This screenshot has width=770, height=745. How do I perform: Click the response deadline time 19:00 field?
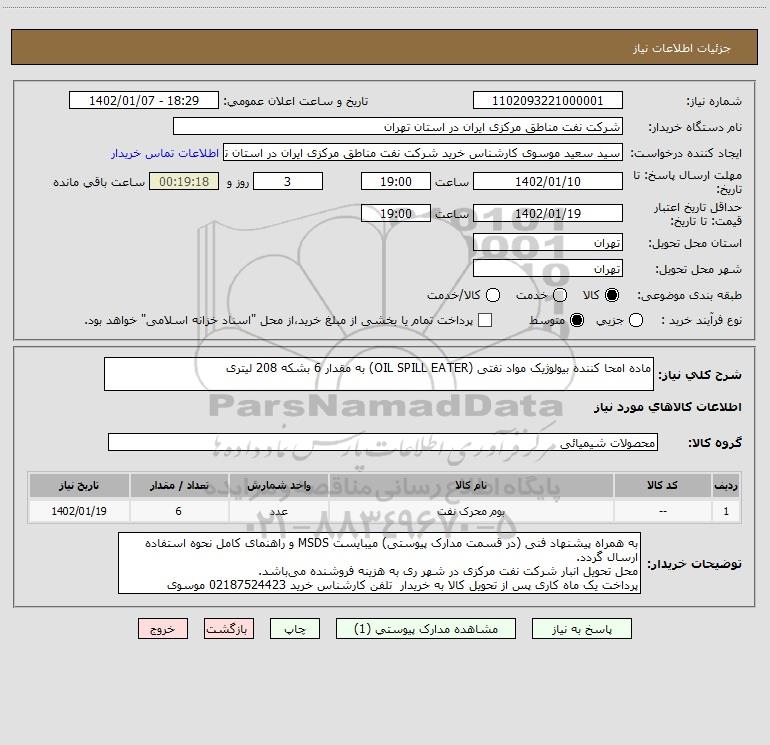click(x=396, y=181)
